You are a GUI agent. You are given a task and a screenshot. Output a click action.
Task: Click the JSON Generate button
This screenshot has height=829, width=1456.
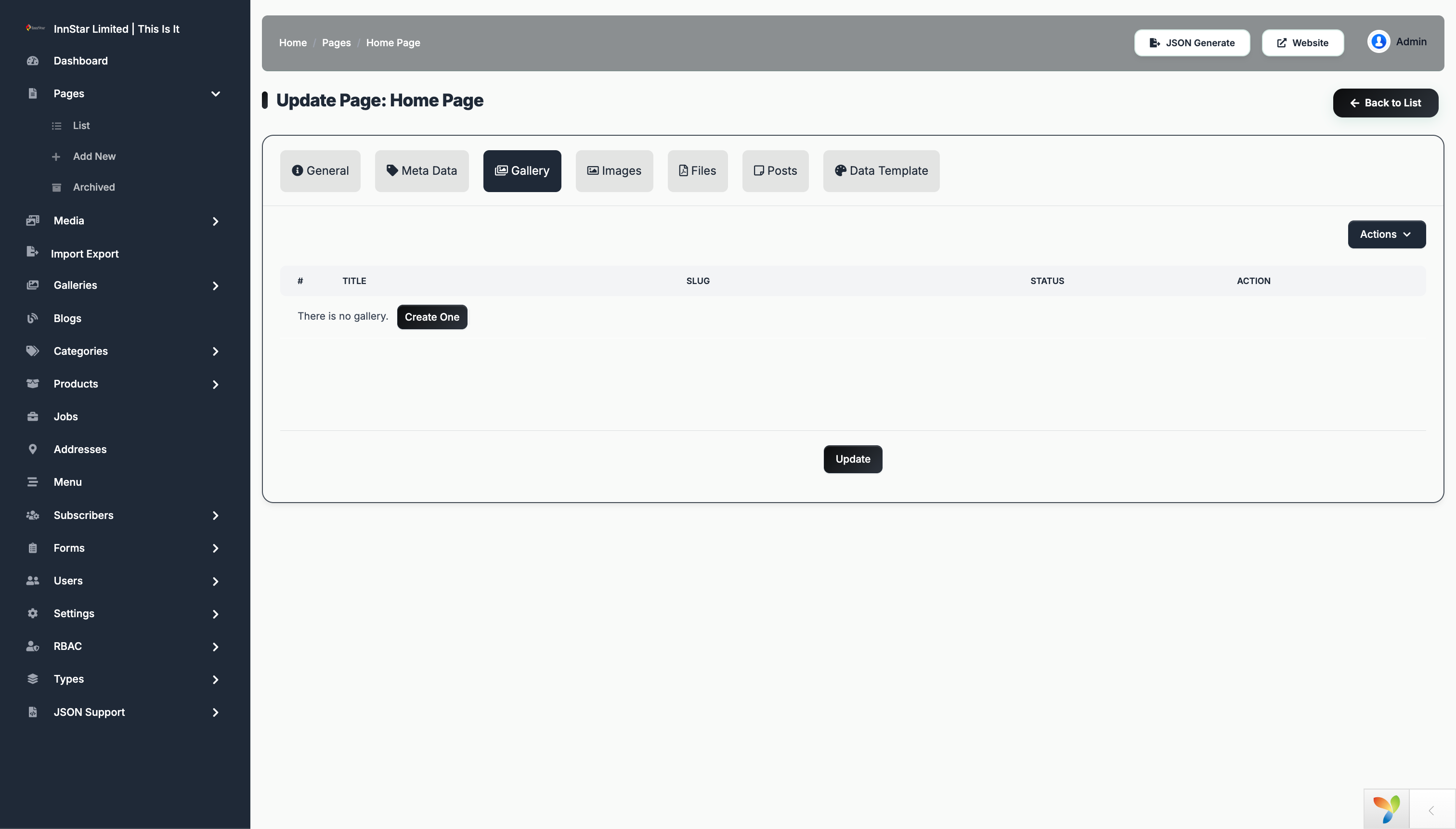[1192, 43]
